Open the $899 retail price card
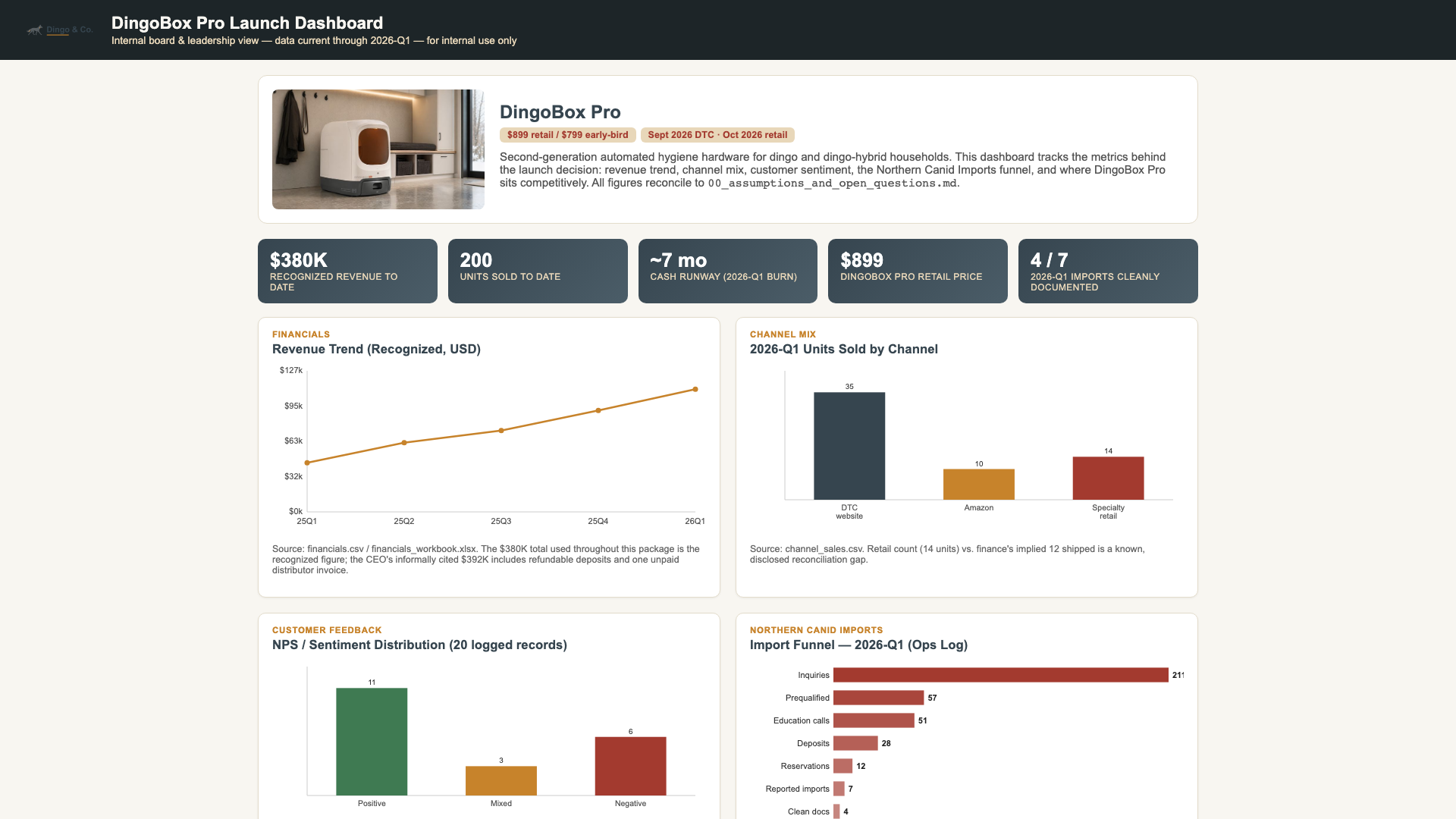1456x819 pixels. coord(918,271)
